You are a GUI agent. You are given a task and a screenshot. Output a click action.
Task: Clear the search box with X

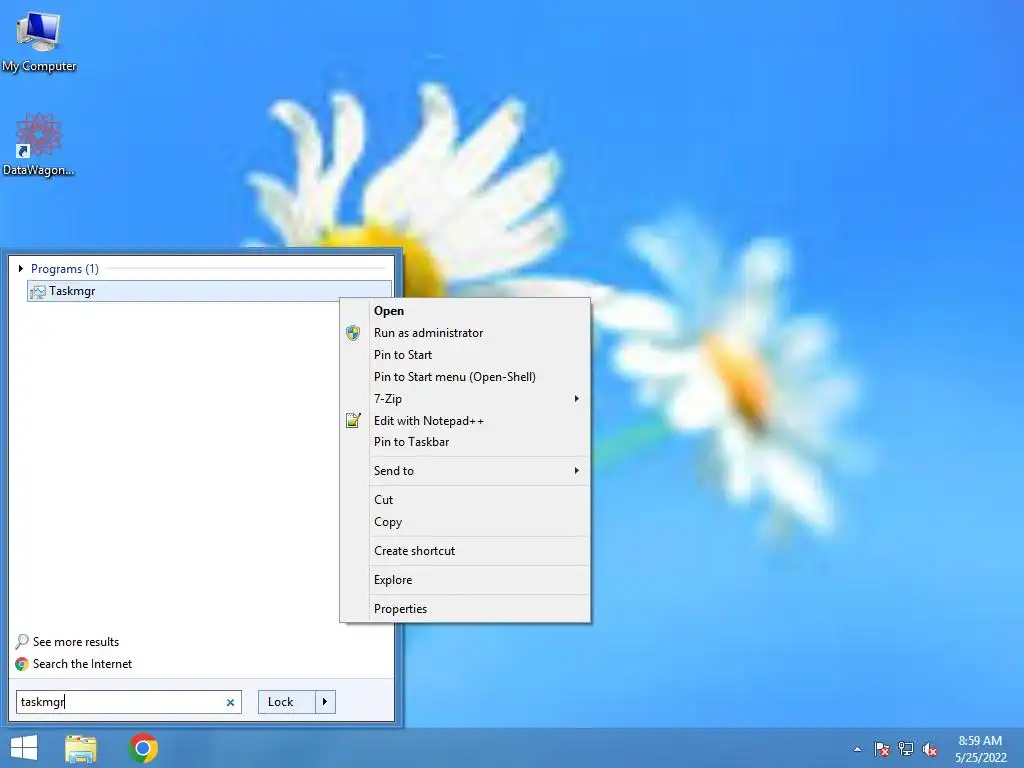(x=230, y=703)
